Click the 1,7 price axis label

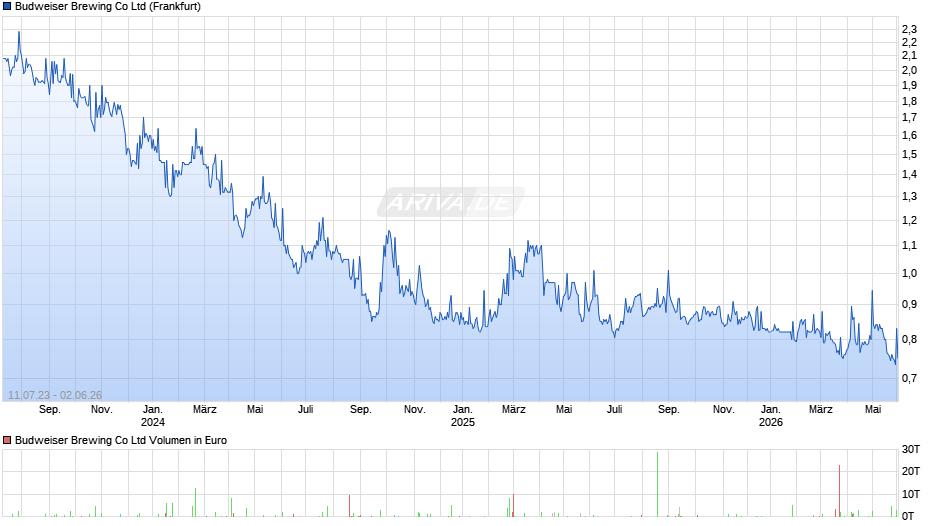(x=909, y=118)
